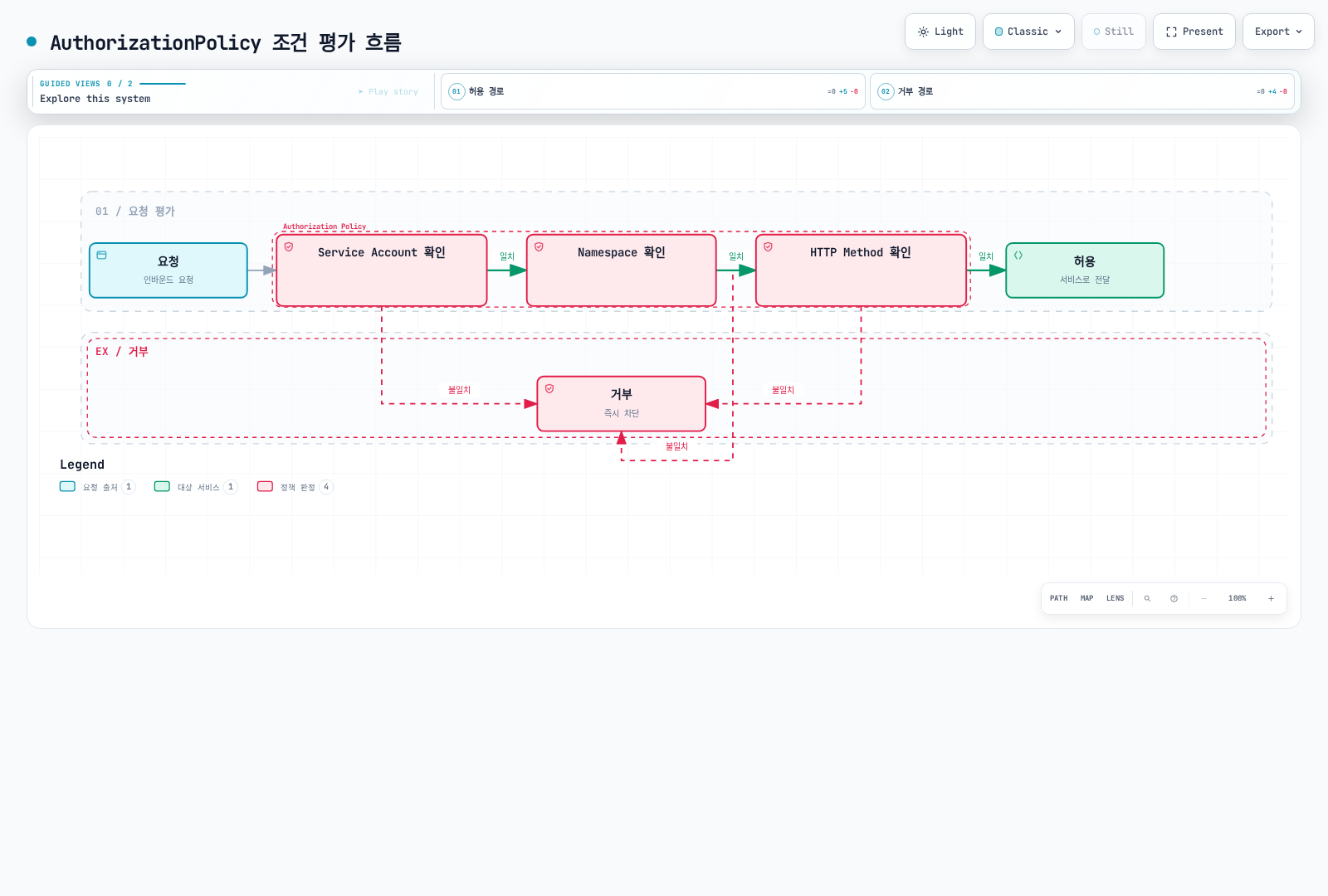Enter Present mode
The width and height of the screenshot is (1328, 896).
click(1194, 32)
